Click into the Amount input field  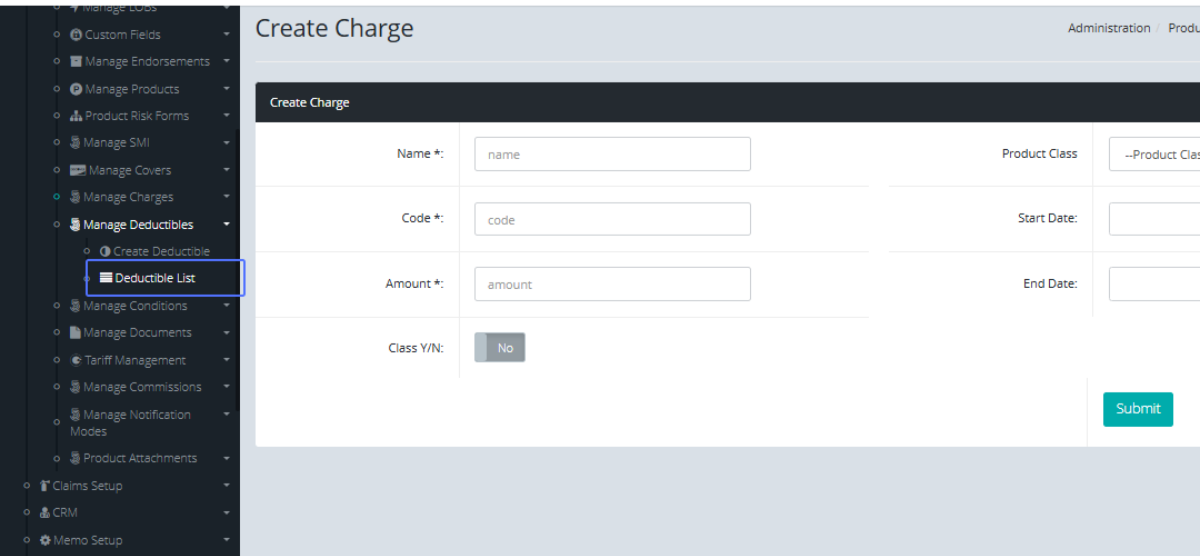tap(612, 284)
